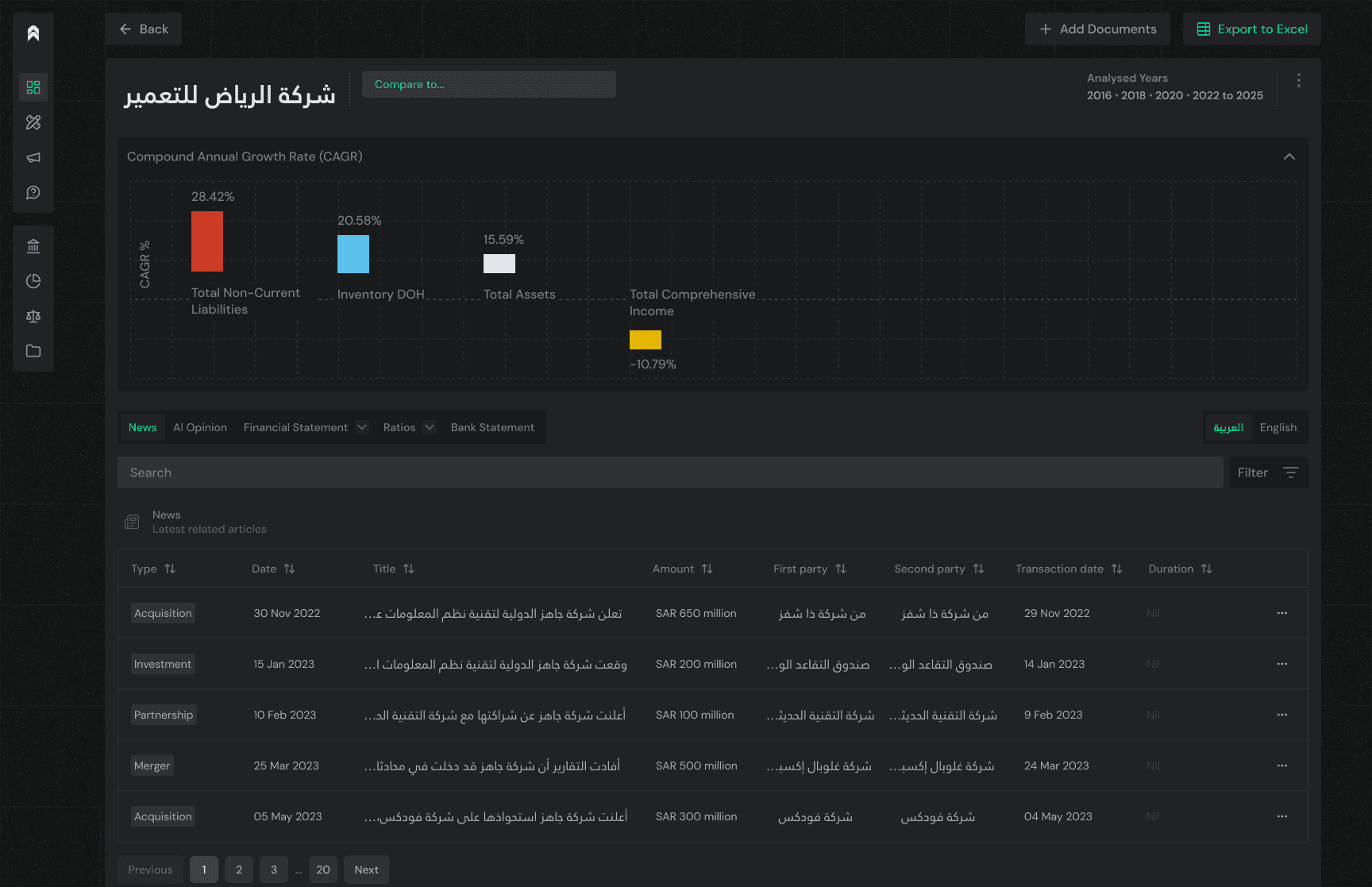The height and width of the screenshot is (887, 1372).
Task: Open the Financial Statement dropdown
Action: click(x=362, y=427)
